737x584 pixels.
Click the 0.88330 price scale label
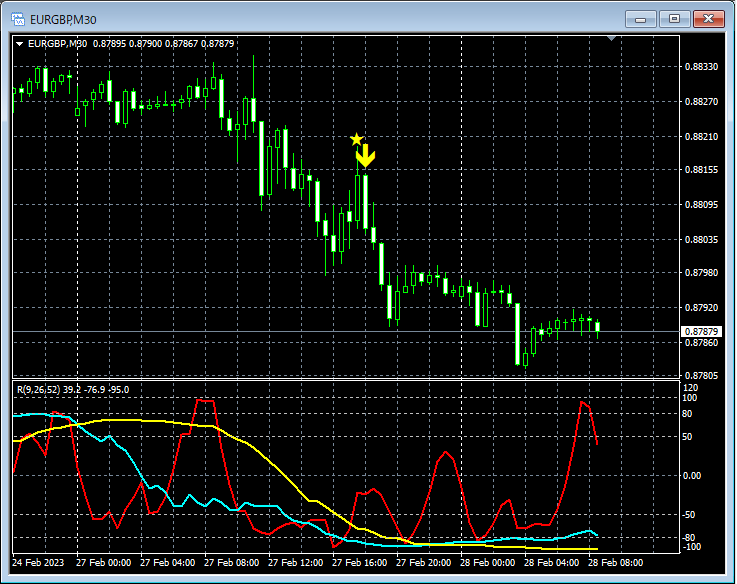click(701, 67)
